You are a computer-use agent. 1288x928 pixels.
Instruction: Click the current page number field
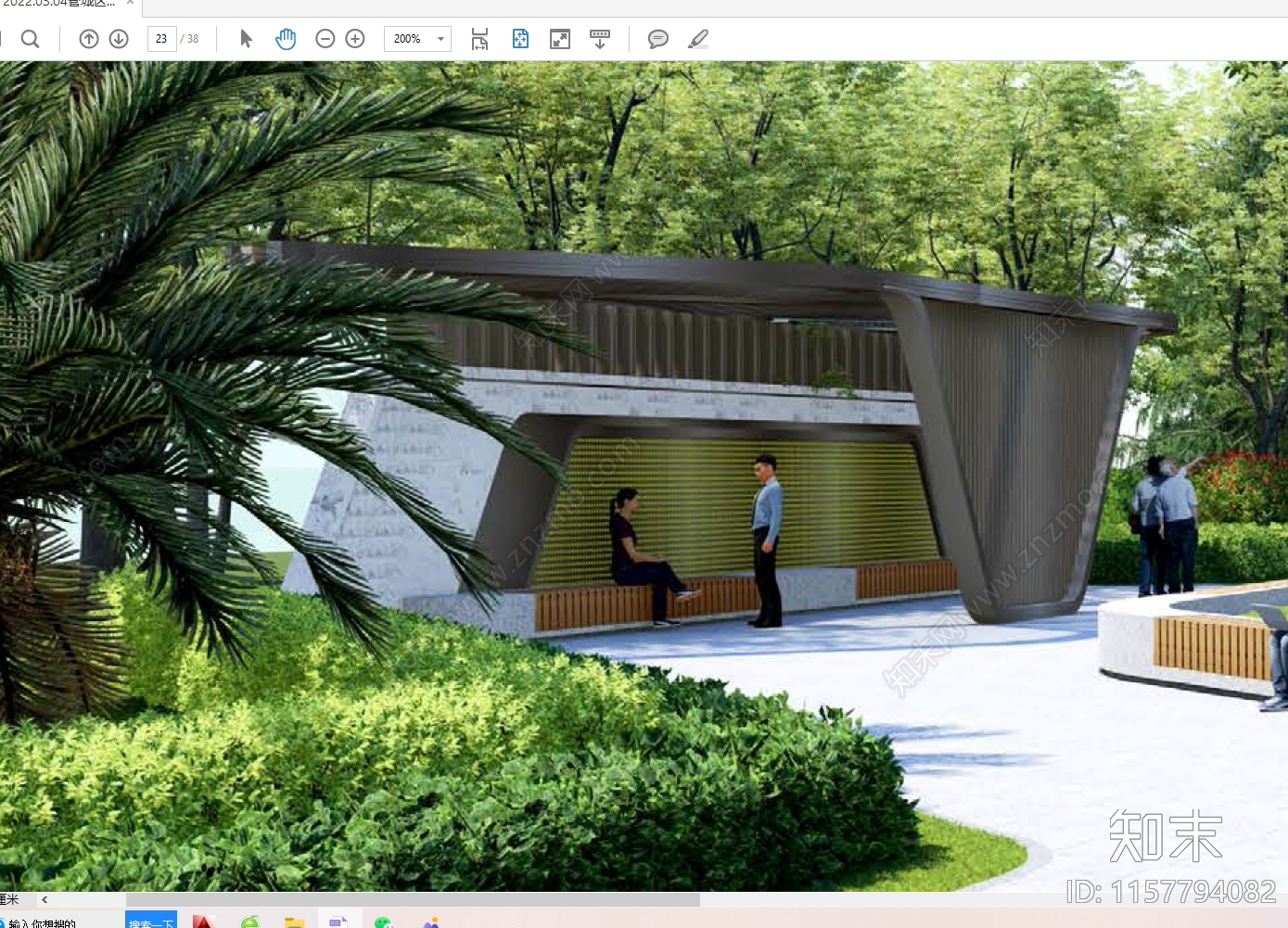[162, 39]
